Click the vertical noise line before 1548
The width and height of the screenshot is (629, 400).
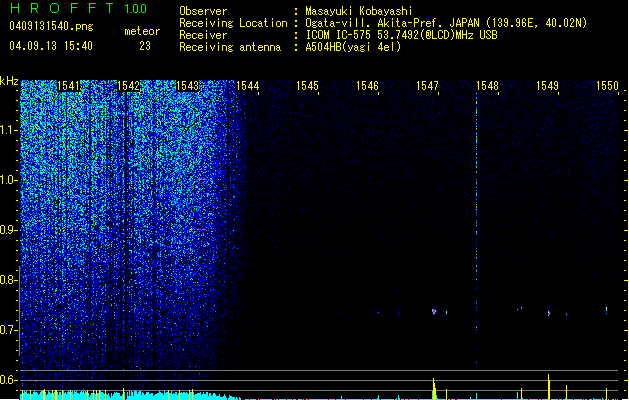477,230
